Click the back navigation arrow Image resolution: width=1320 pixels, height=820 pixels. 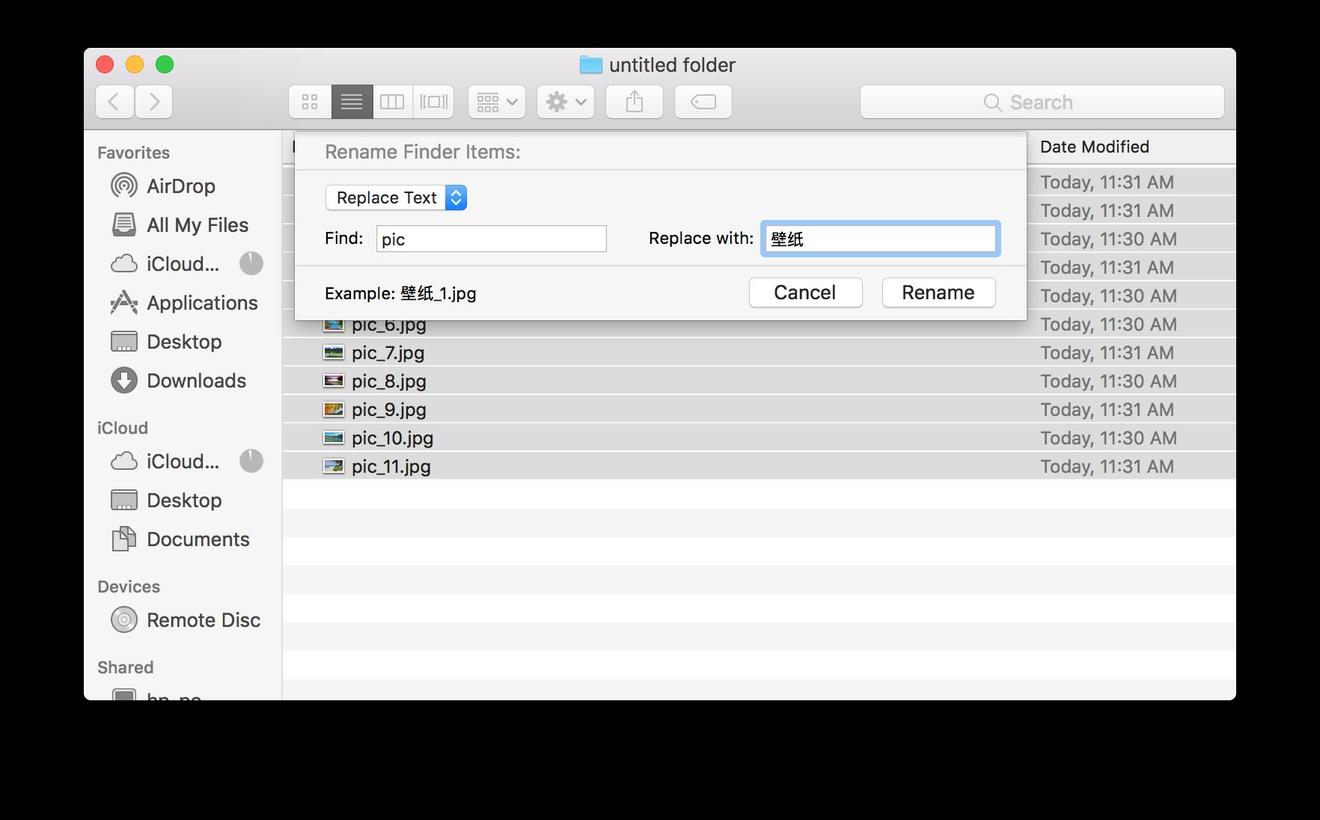pos(113,101)
